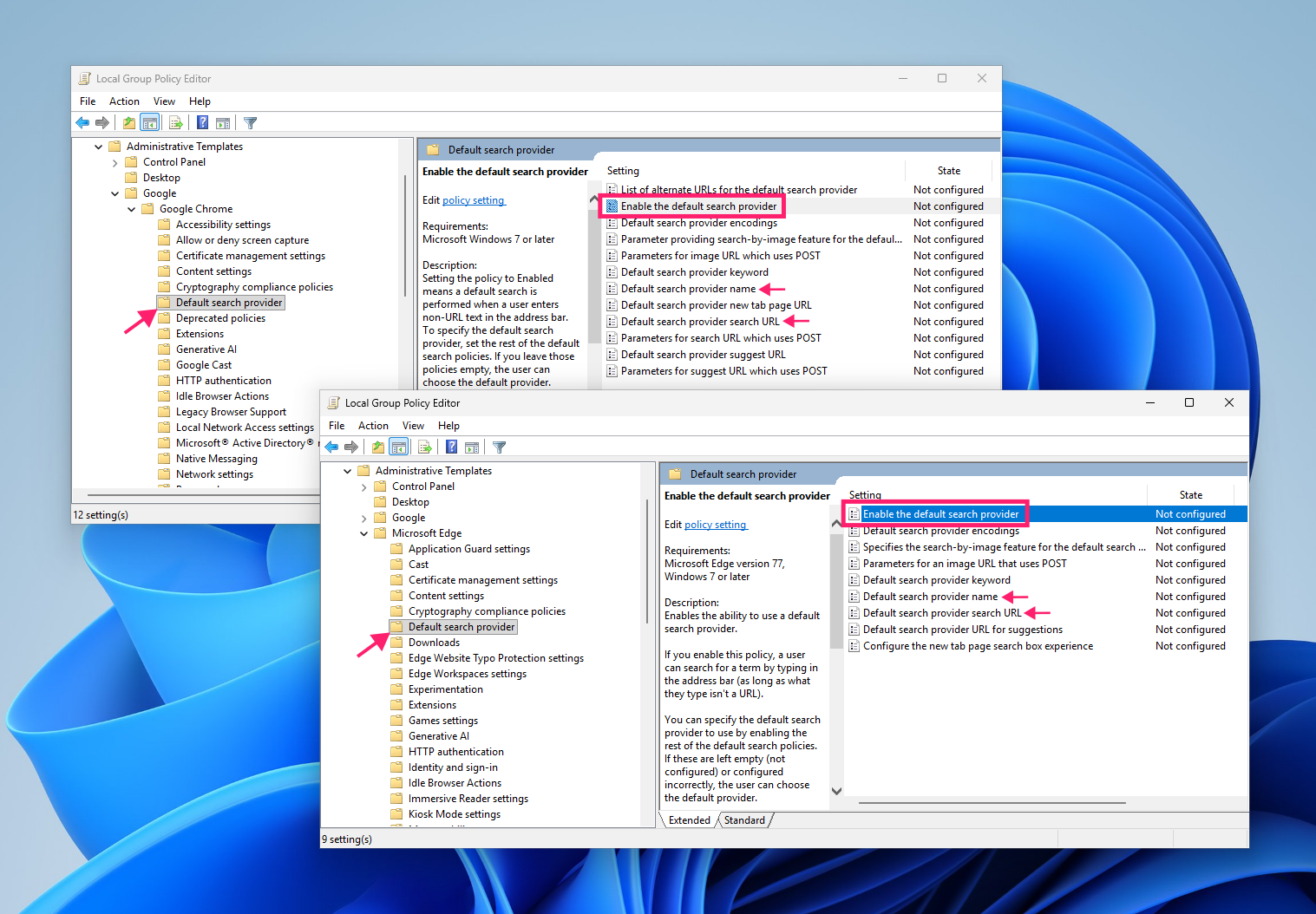Click Up one level icon in rear window toolbar
Viewport: 1316px width, 914px height.
point(129,123)
